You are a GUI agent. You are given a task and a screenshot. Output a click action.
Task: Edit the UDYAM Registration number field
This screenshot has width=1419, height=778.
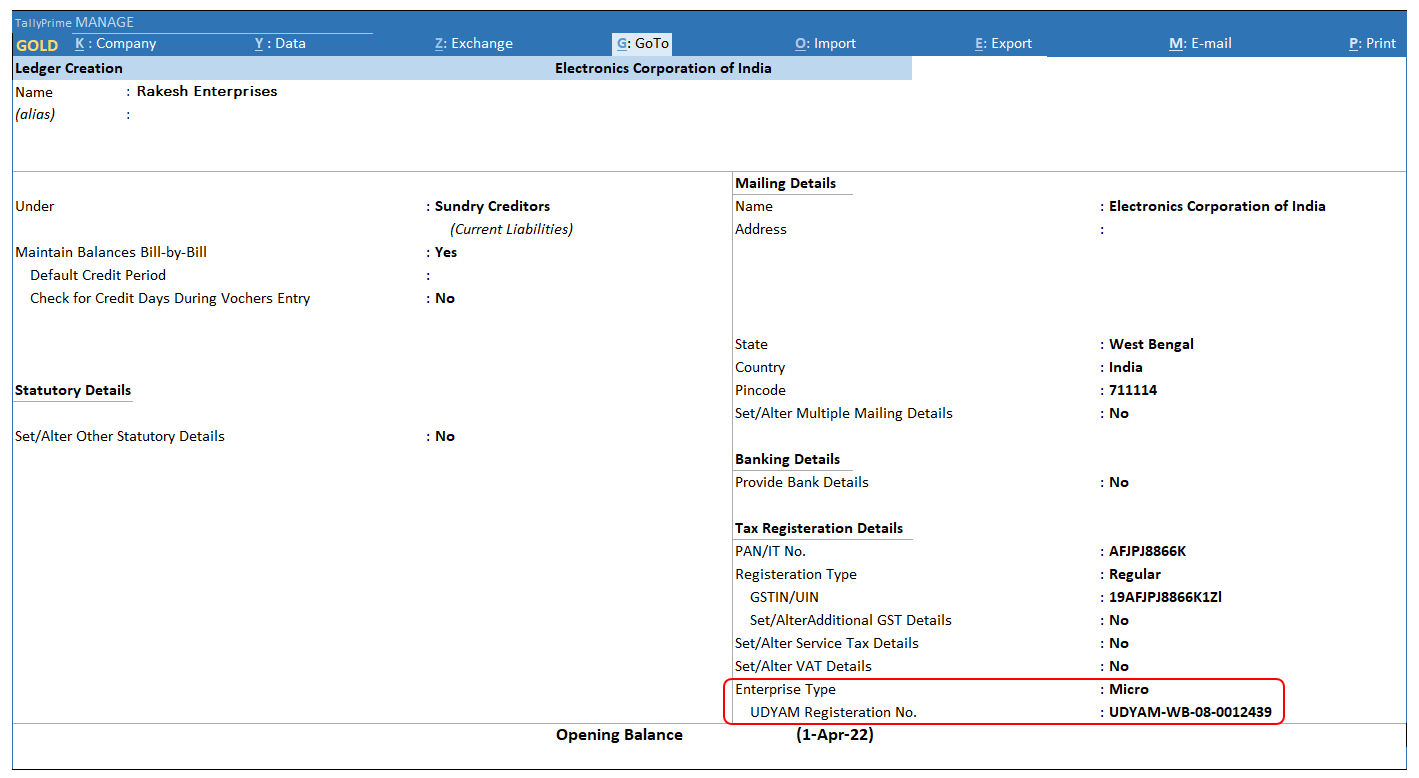point(1190,713)
